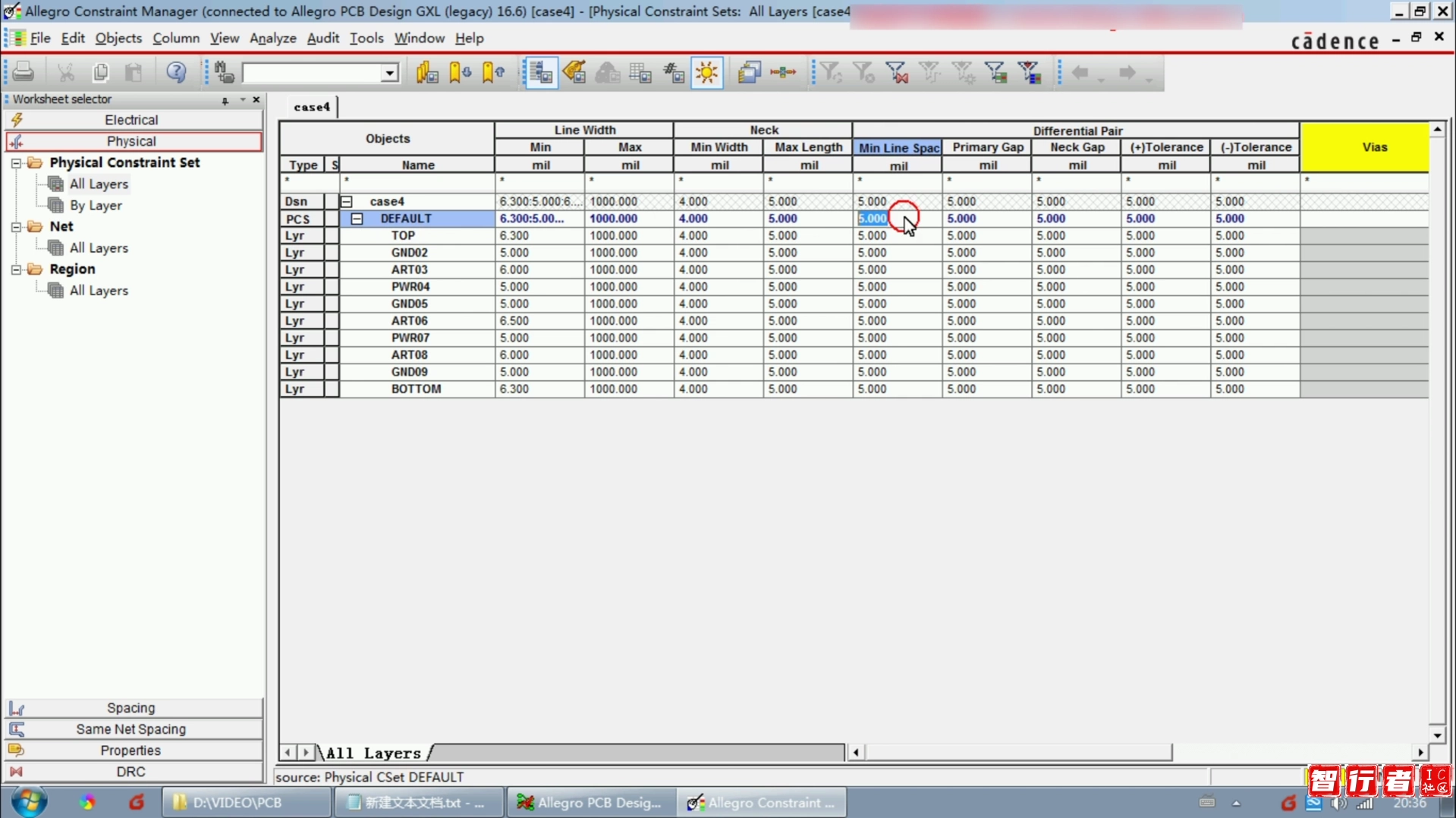
Task: Click the vertical scrollbar down arrow
Action: click(x=1437, y=735)
